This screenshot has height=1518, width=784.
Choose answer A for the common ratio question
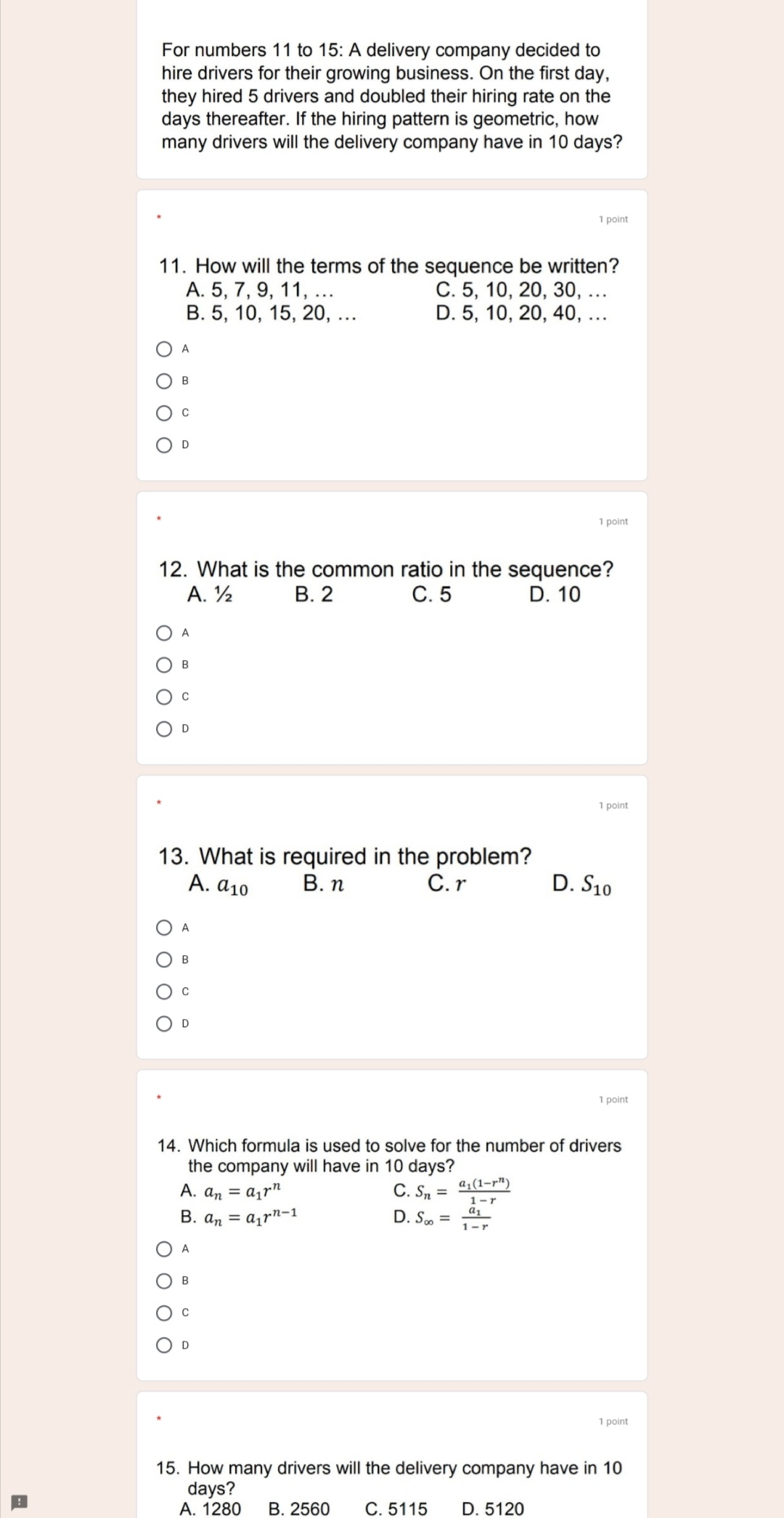163,633
